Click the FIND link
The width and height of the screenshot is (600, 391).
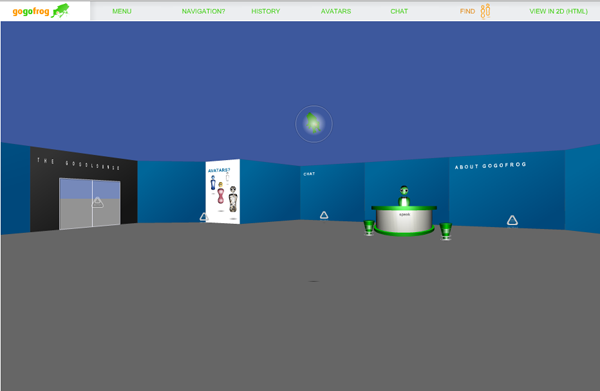point(467,11)
